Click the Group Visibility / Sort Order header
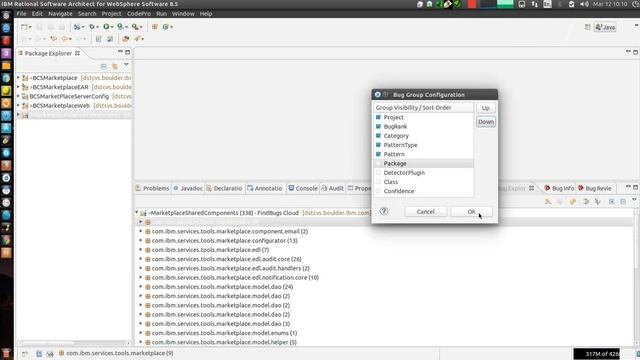640x360 pixels. 423,108
